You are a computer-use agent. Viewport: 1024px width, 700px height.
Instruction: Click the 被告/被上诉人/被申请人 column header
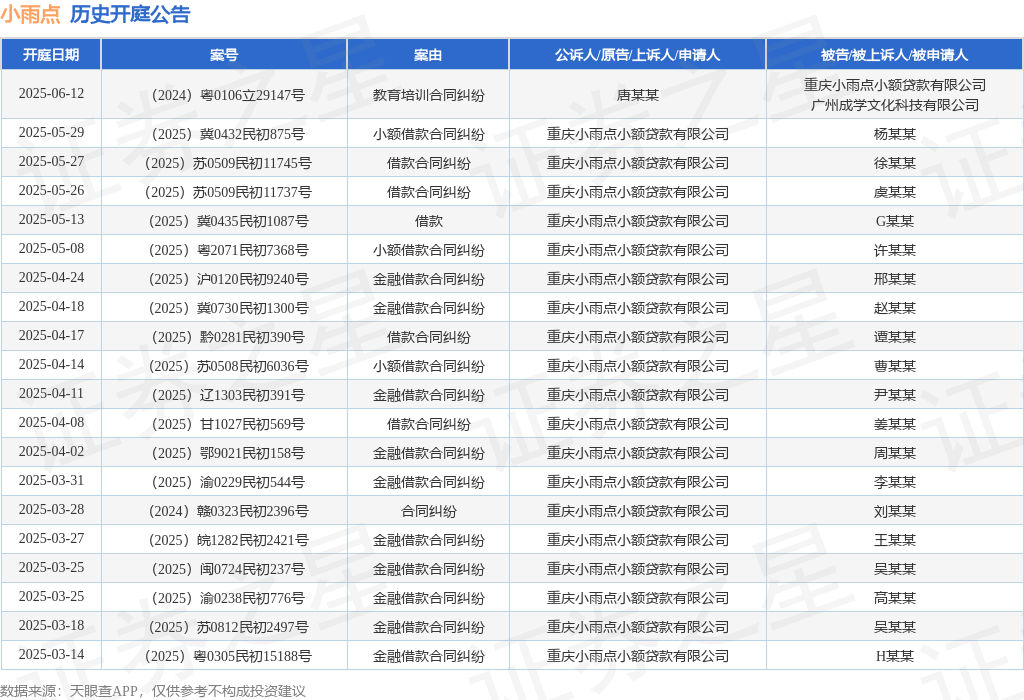pos(895,55)
